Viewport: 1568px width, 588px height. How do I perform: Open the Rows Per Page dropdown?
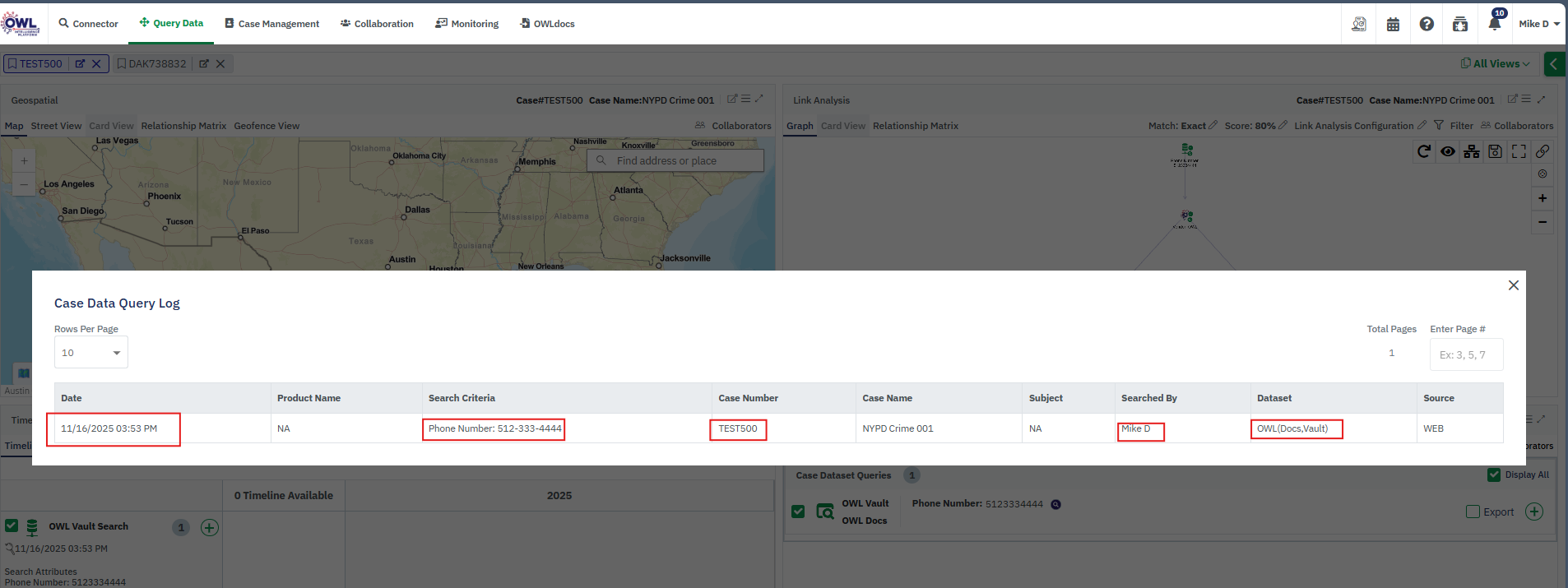(x=90, y=353)
